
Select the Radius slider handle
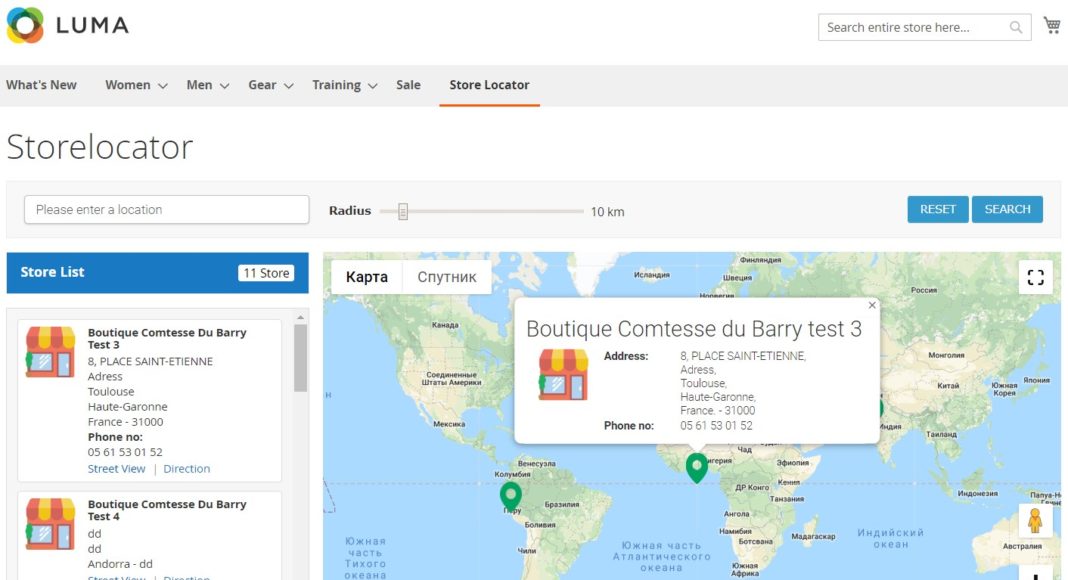click(403, 212)
